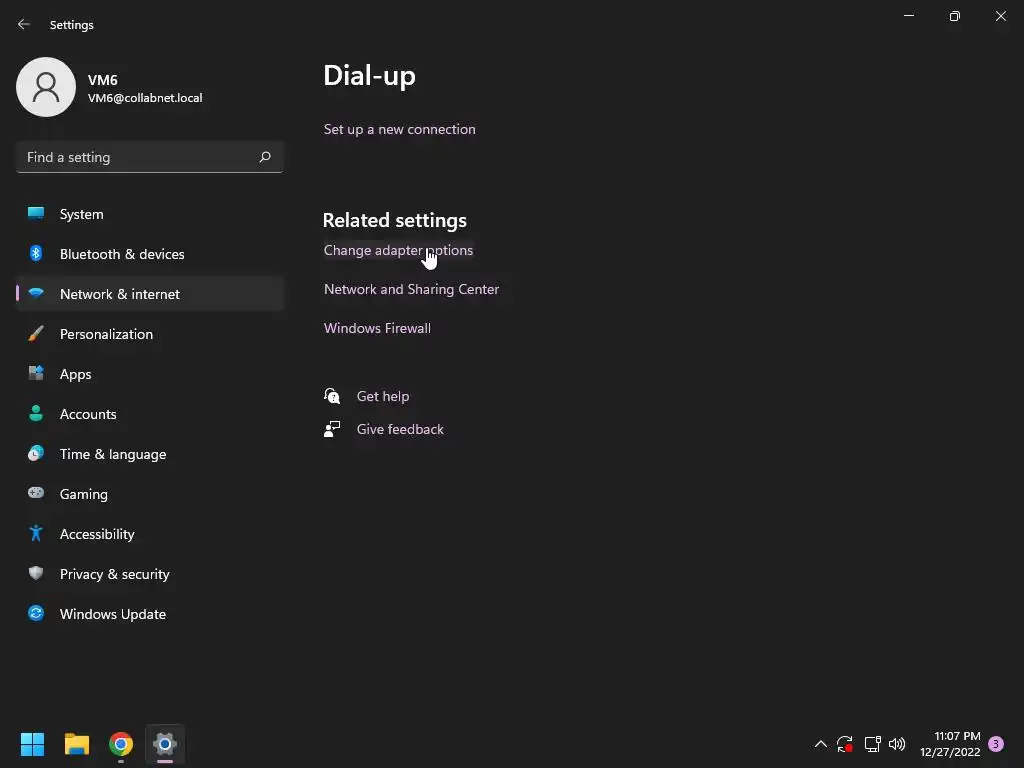Click the search magnifier icon
The height and width of the screenshot is (768, 1024).
[265, 157]
